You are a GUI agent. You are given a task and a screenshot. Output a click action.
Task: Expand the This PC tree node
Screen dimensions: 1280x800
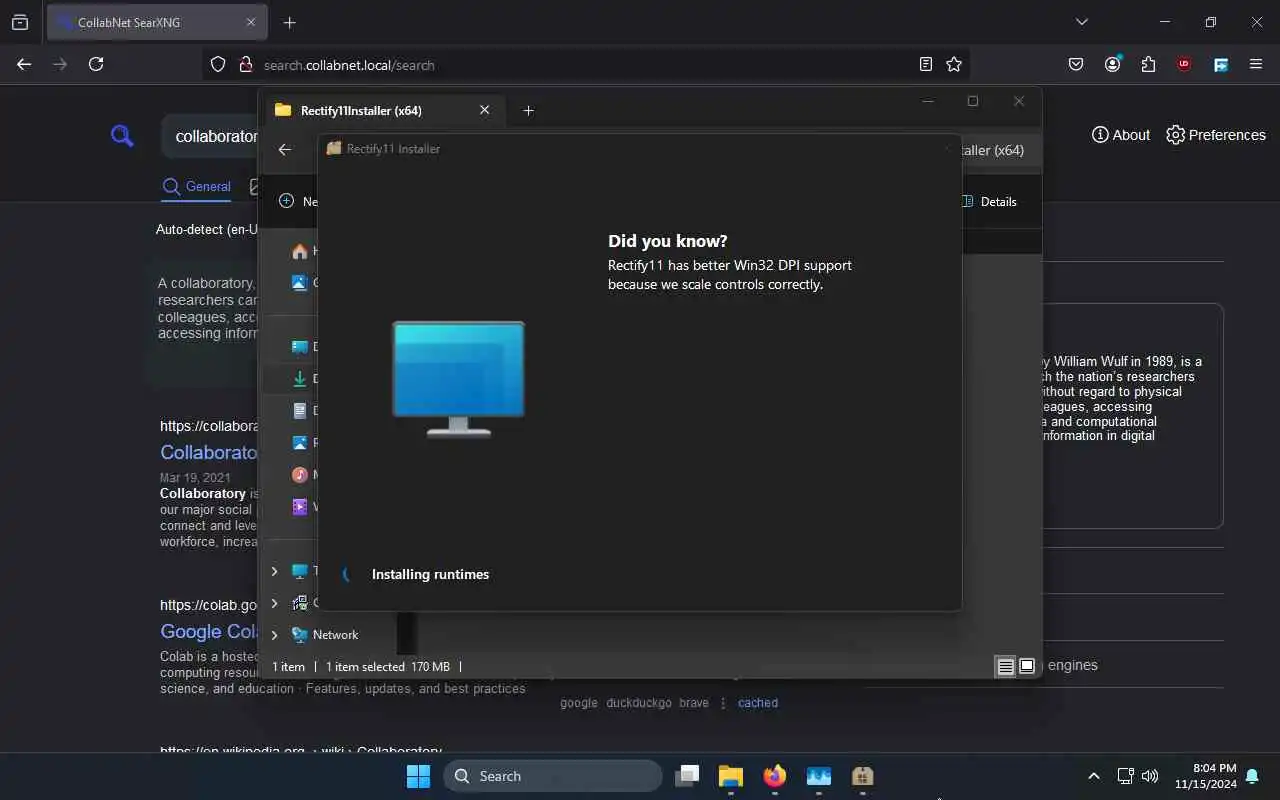[275, 571]
